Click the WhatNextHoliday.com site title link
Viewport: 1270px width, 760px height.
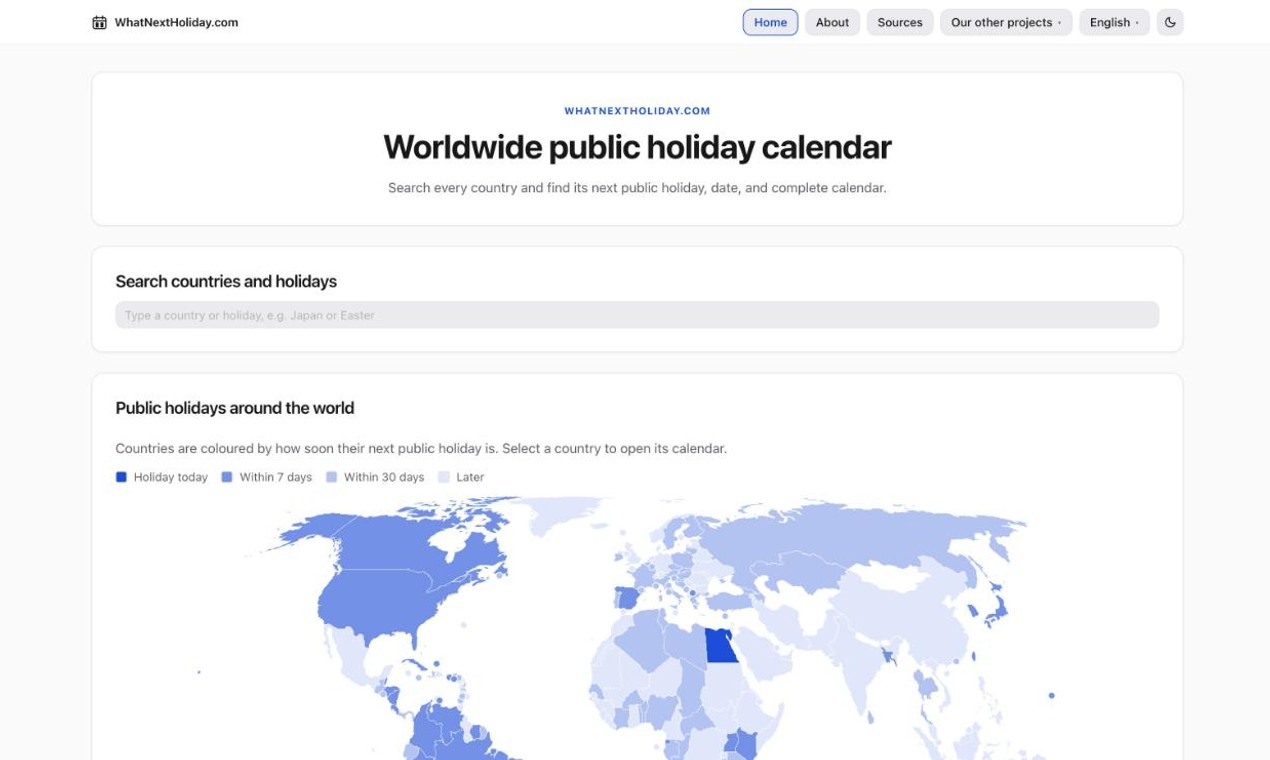[176, 22]
